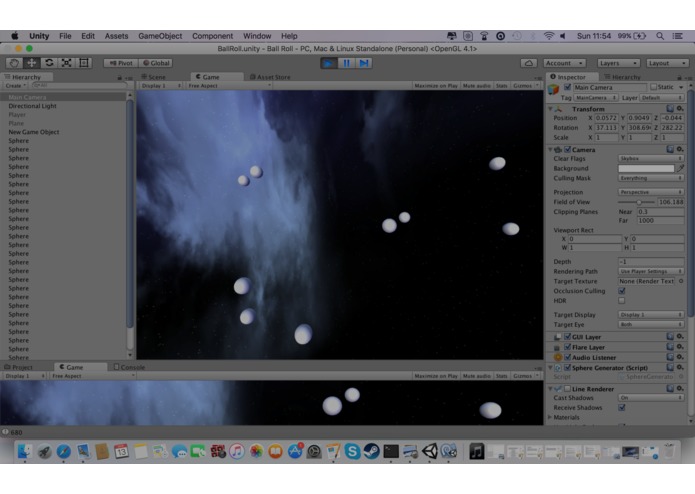This screenshot has height=494, width=695.
Task: Open the Transform component gear menu
Action: coord(680,109)
